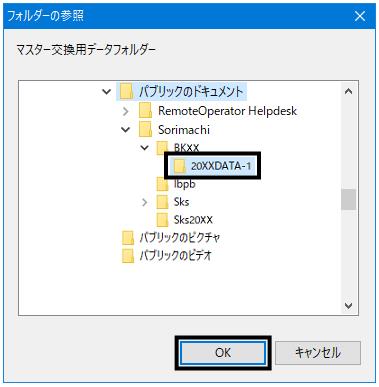Click the Sorimachi folder icon
Viewport: 379px width, 387px height.
pos(145,129)
